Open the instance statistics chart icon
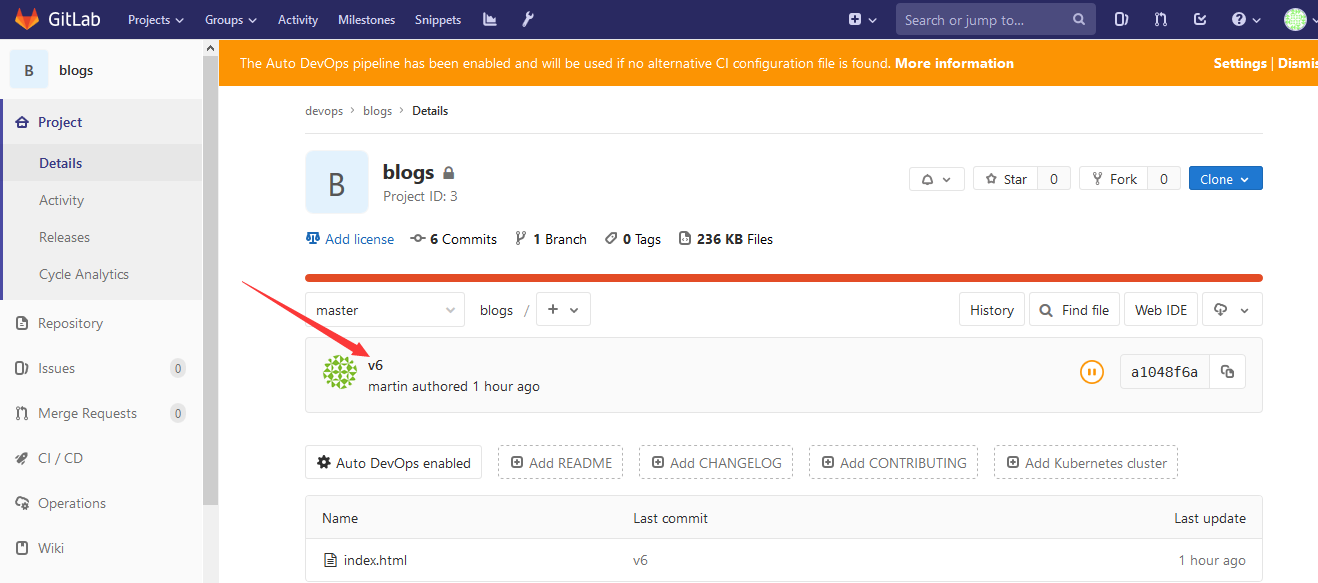 pos(489,20)
